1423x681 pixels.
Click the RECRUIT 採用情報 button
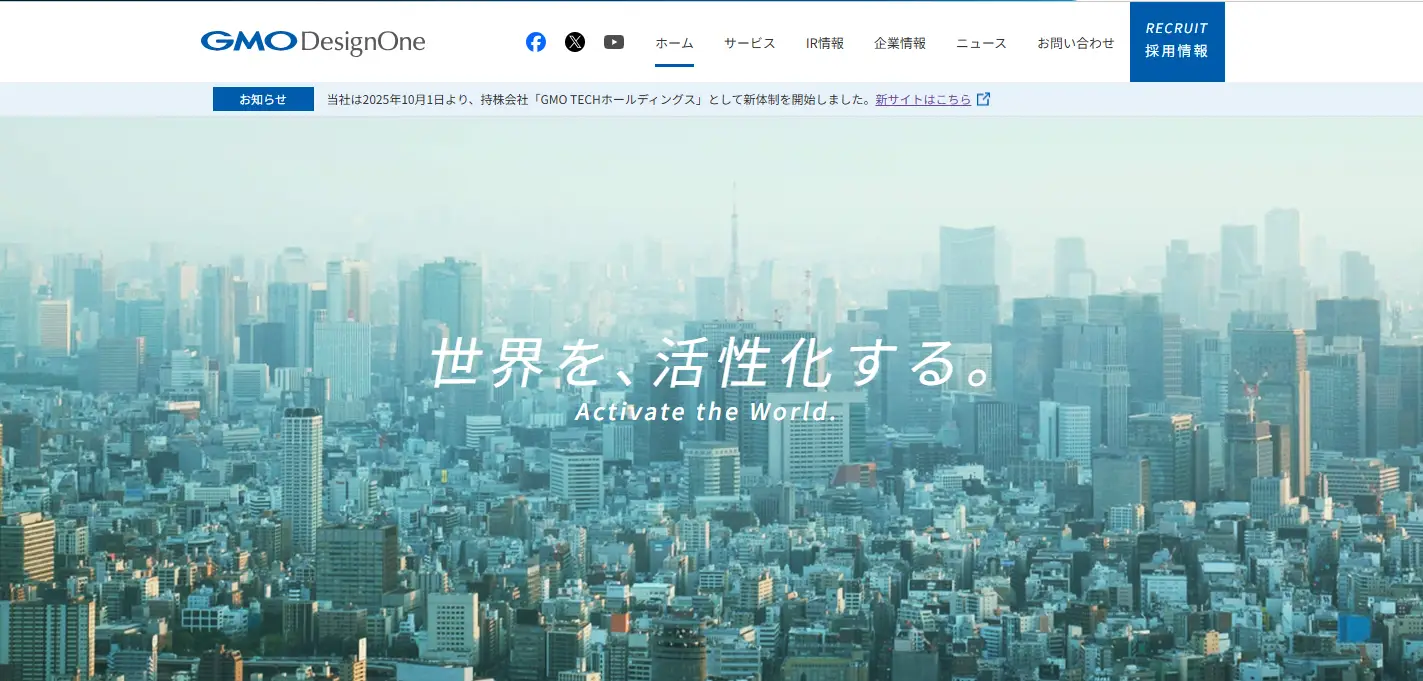(1177, 41)
